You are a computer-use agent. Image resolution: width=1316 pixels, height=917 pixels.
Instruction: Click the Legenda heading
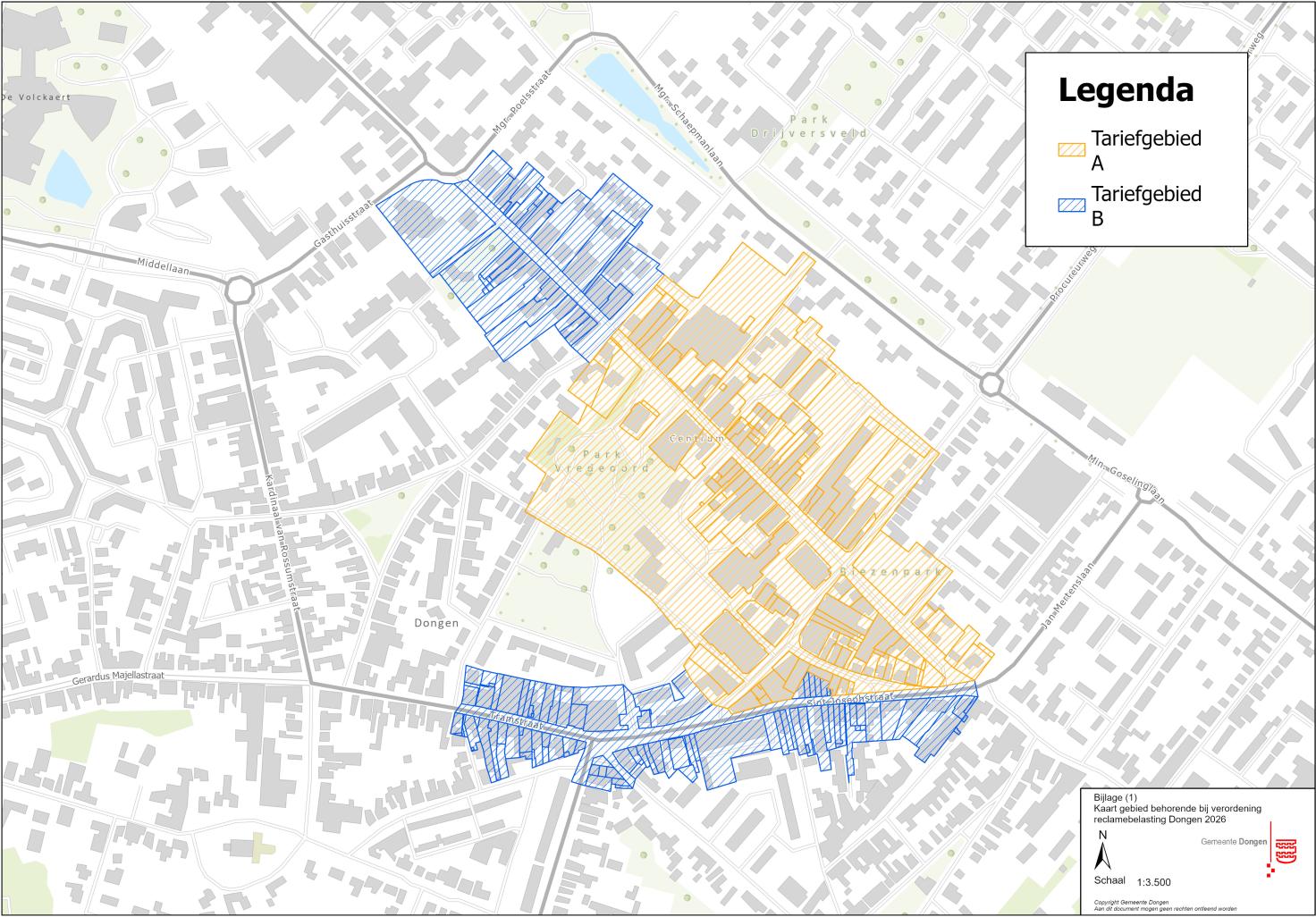[x=1126, y=90]
